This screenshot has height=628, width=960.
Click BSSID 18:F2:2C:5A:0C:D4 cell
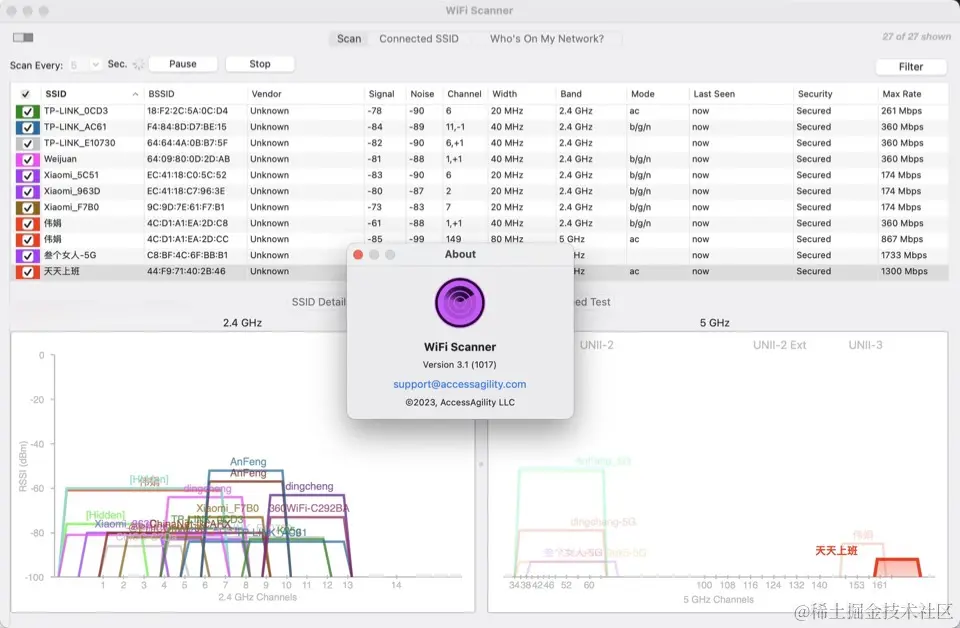(x=187, y=111)
